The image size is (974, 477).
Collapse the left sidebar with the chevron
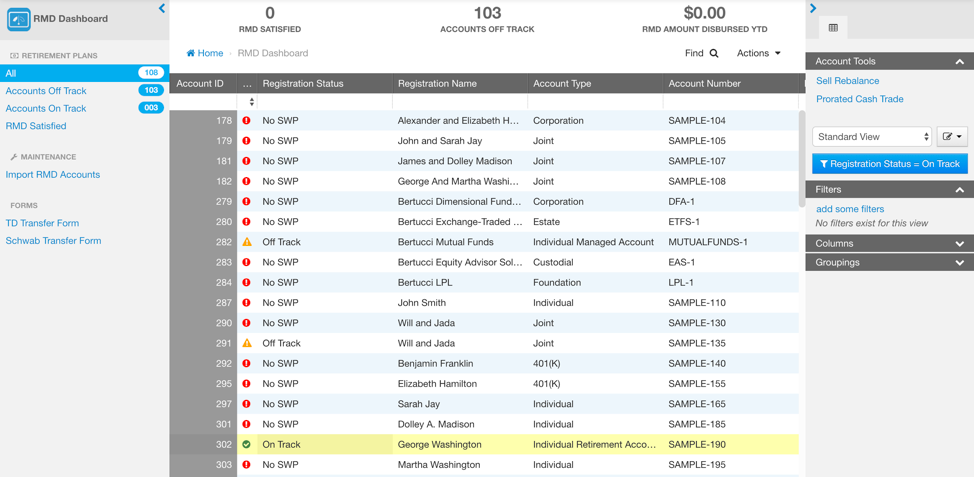click(x=162, y=8)
